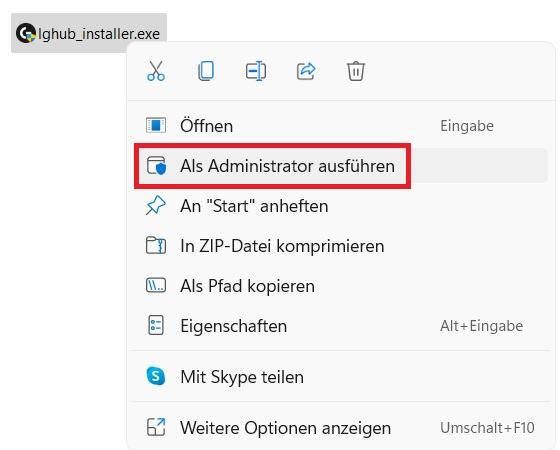Click the pin icon next to Start anheften

[x=156, y=206]
